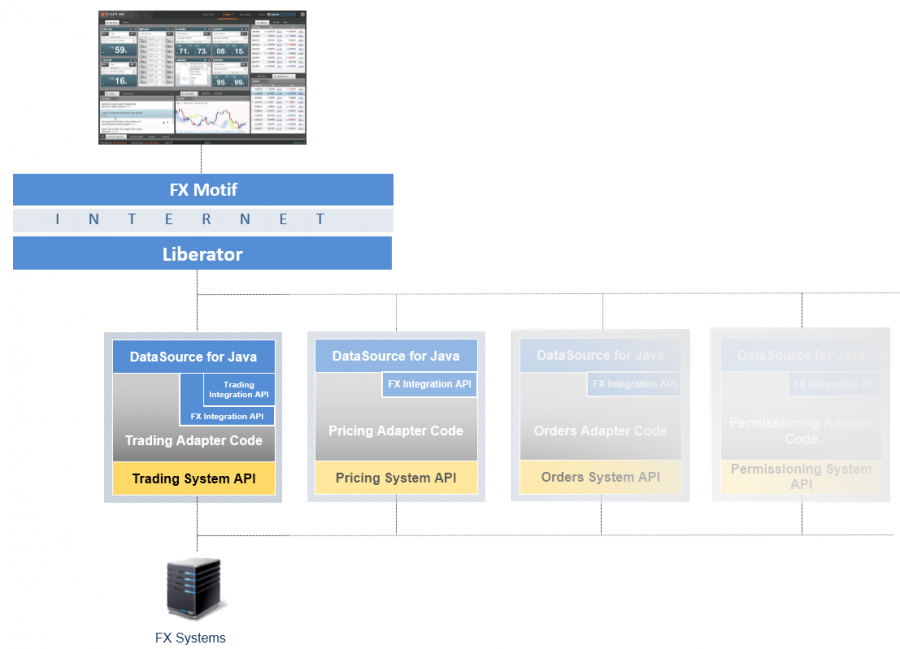
Task: Click the Trading System API block
Action: coord(194,479)
